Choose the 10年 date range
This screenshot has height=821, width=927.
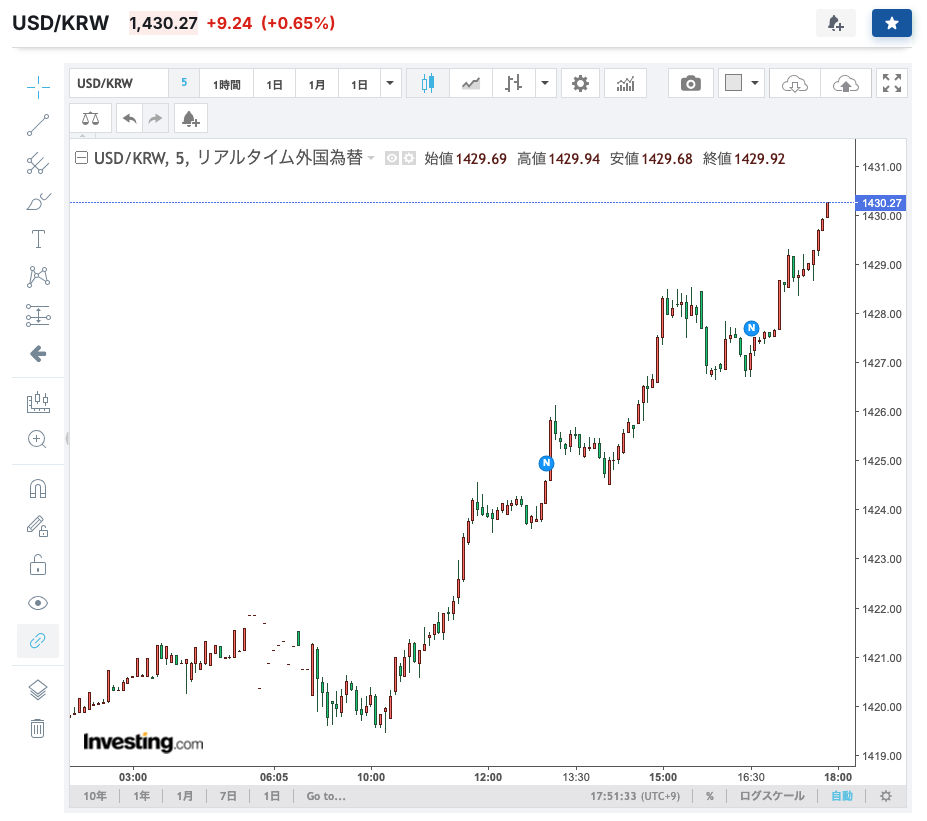pyautogui.click(x=95, y=797)
